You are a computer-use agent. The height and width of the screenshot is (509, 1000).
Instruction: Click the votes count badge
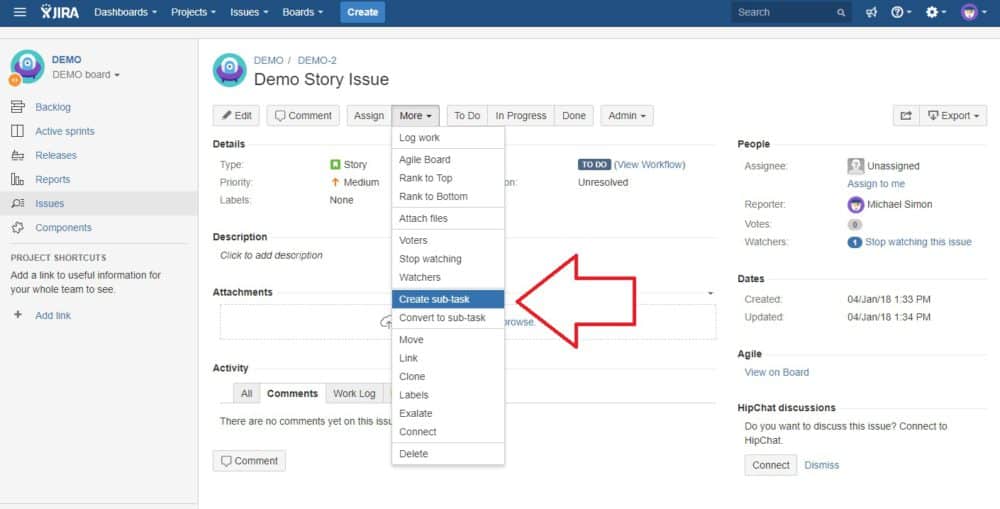coord(855,224)
